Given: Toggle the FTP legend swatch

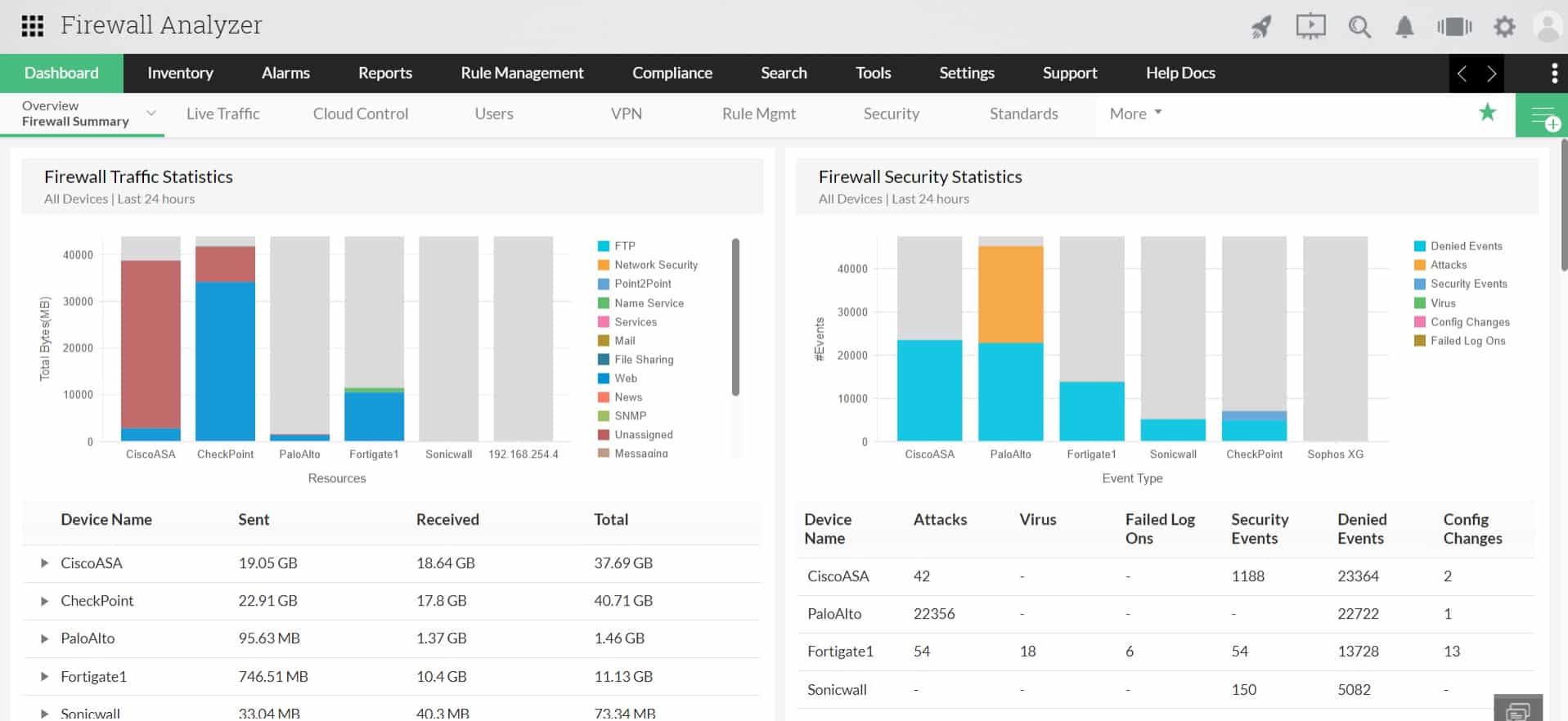Looking at the screenshot, I should 604,246.
